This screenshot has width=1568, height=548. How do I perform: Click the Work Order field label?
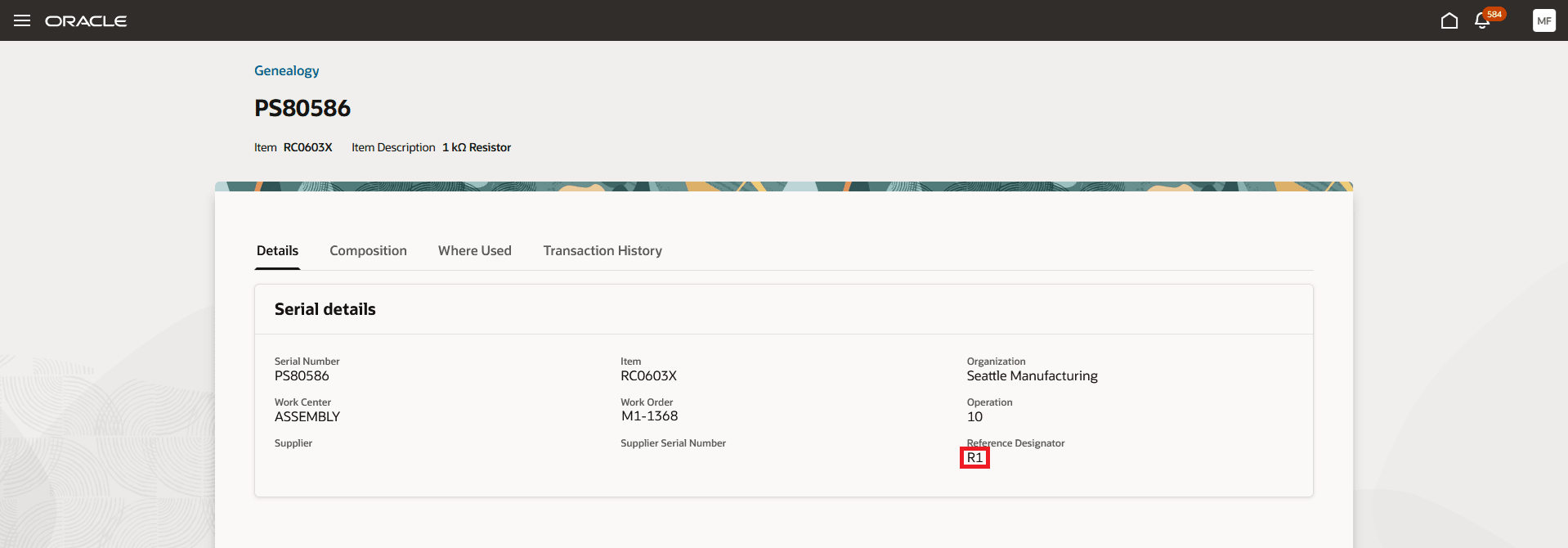click(647, 402)
